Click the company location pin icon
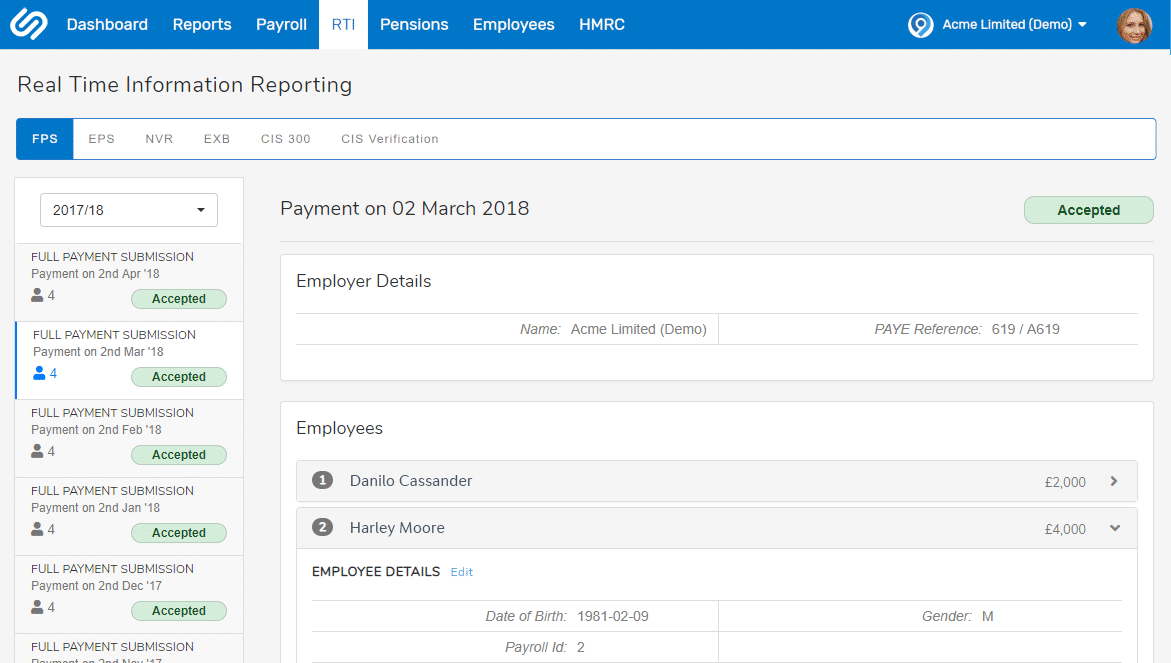 (920, 25)
